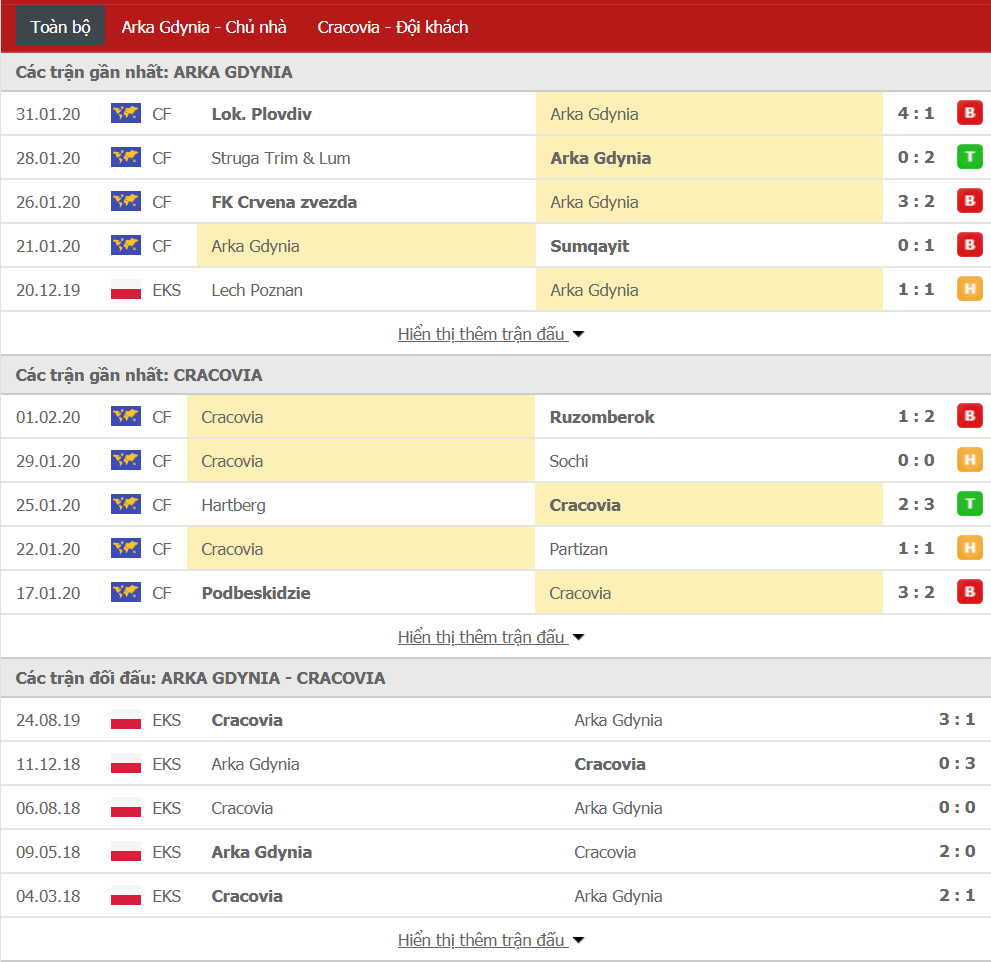Click Poland flag on 04.03.18 row
Image resolution: width=991 pixels, height=962 pixels.
pos(126,896)
